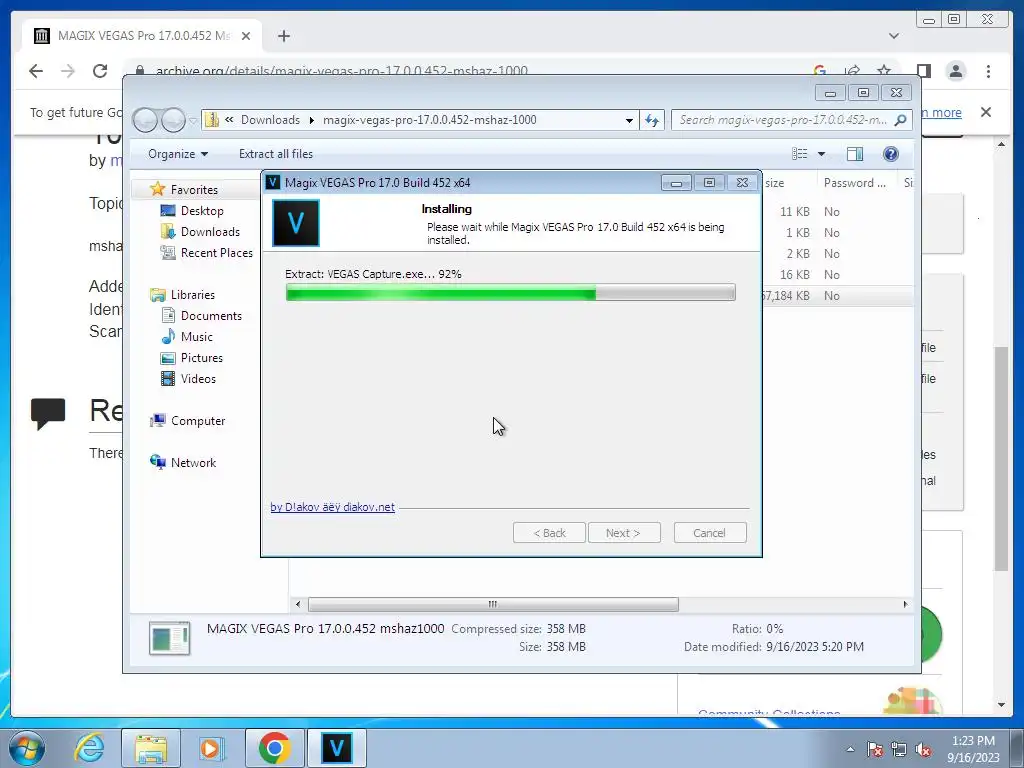Open Recent Places in navigation pane
Viewport: 1024px width, 768px height.
216,253
